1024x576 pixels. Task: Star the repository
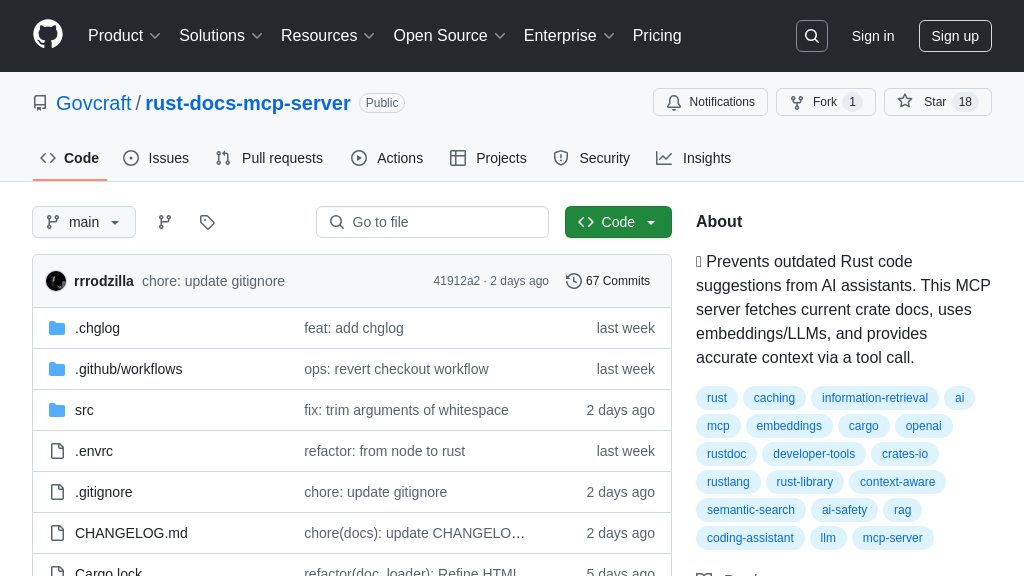pyautogui.click(x=937, y=102)
